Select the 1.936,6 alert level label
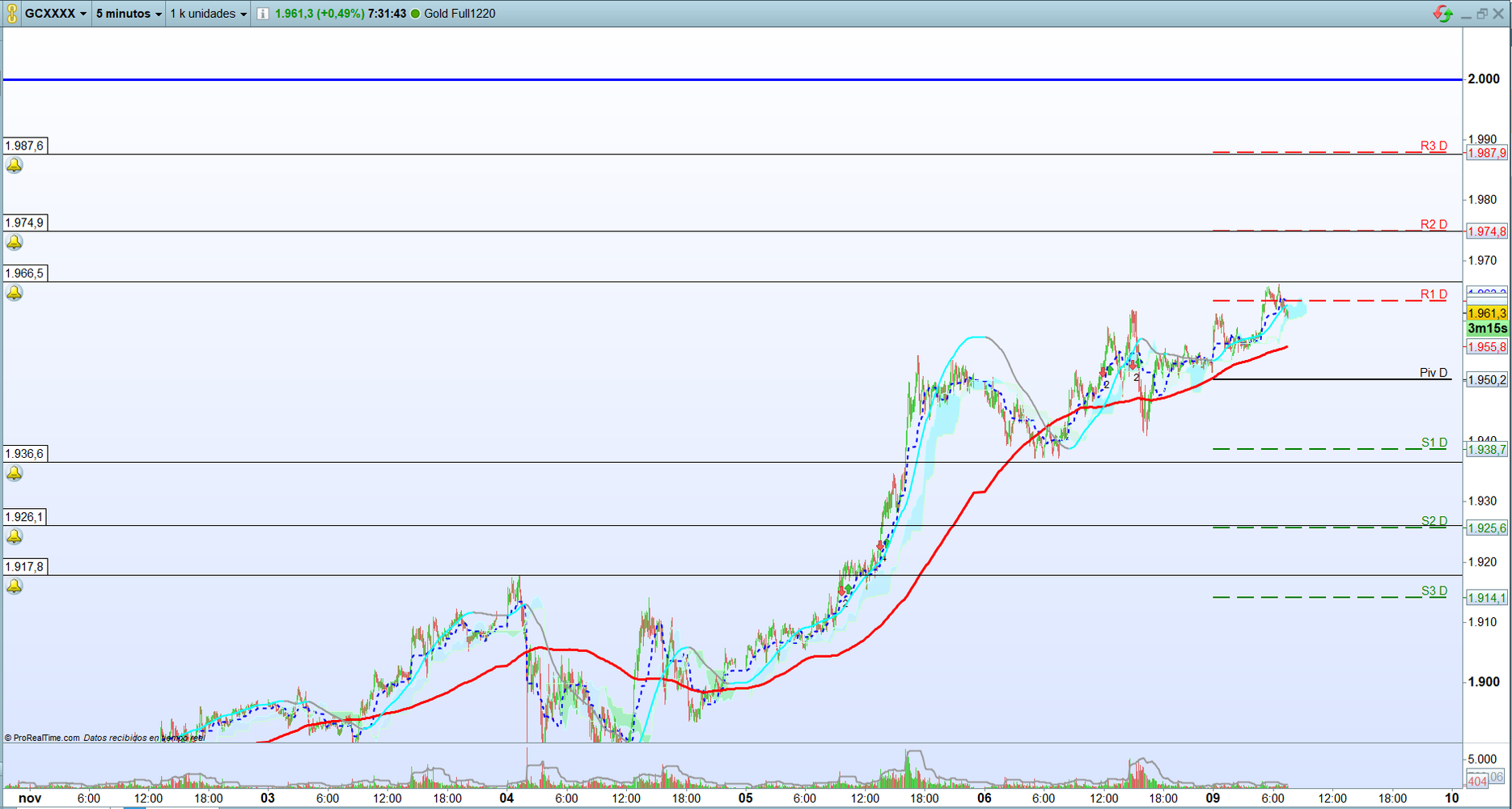Screen dimensions: 1512x809 click(24, 454)
